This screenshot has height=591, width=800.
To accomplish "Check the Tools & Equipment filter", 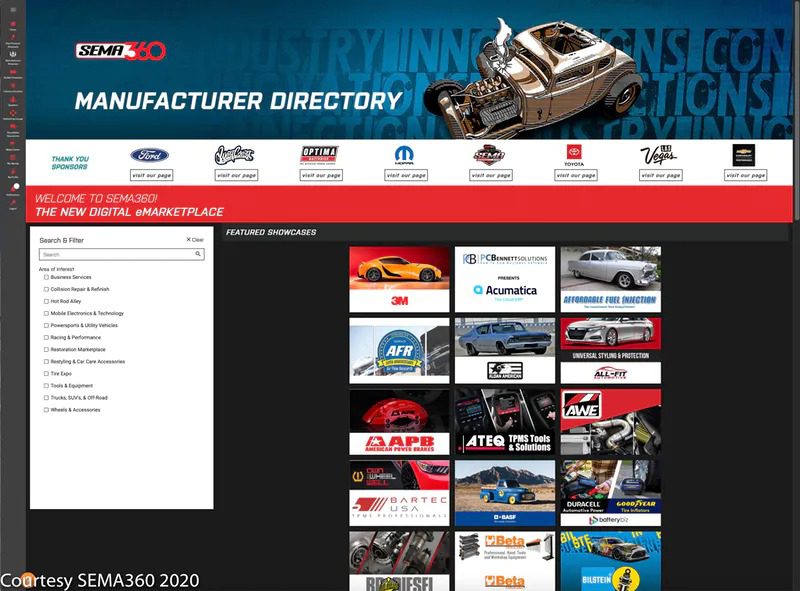I will coord(46,386).
